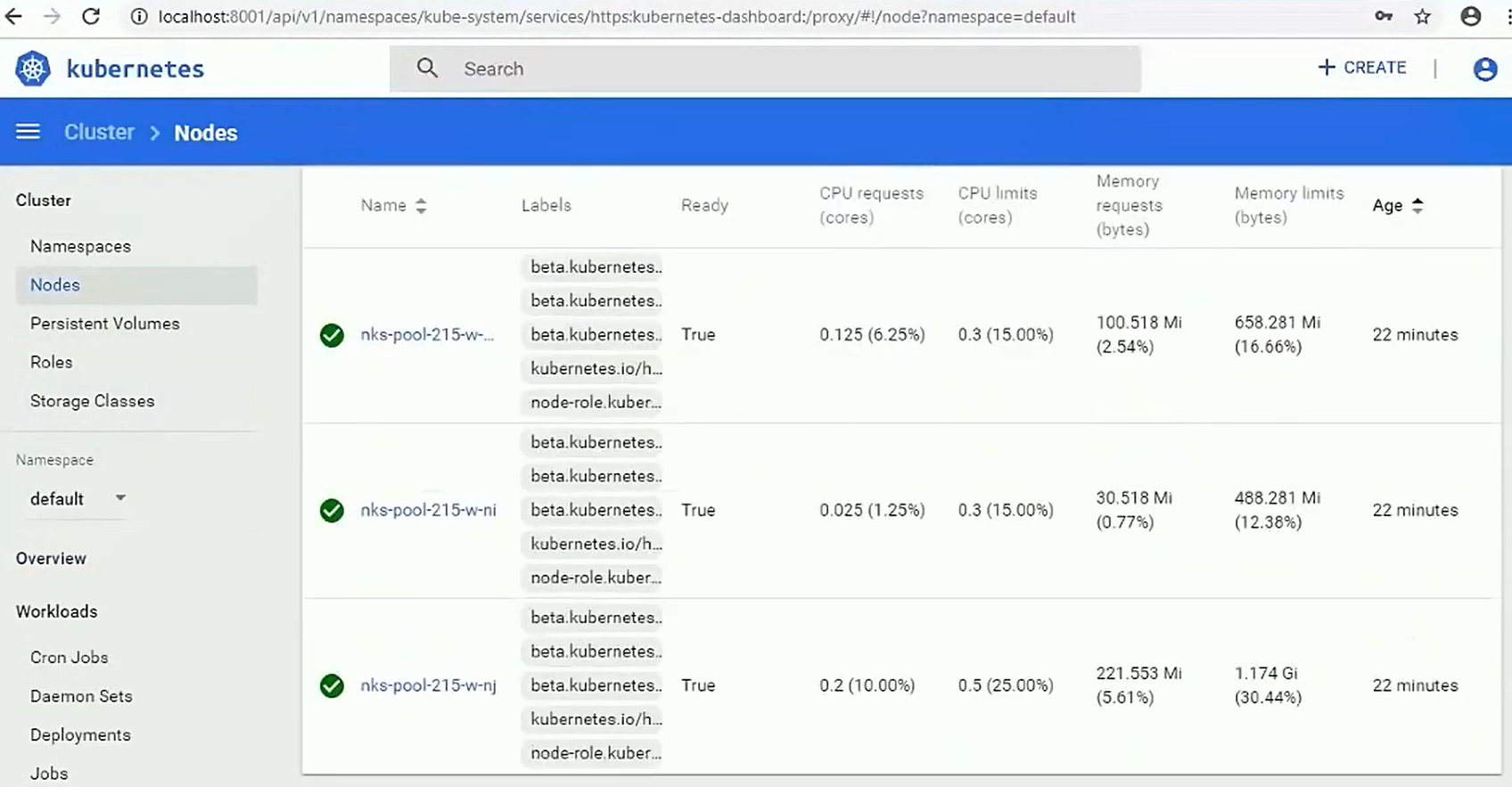Open truncated node nks-pool-215-w-... link
1512x787 pixels.
tap(426, 334)
